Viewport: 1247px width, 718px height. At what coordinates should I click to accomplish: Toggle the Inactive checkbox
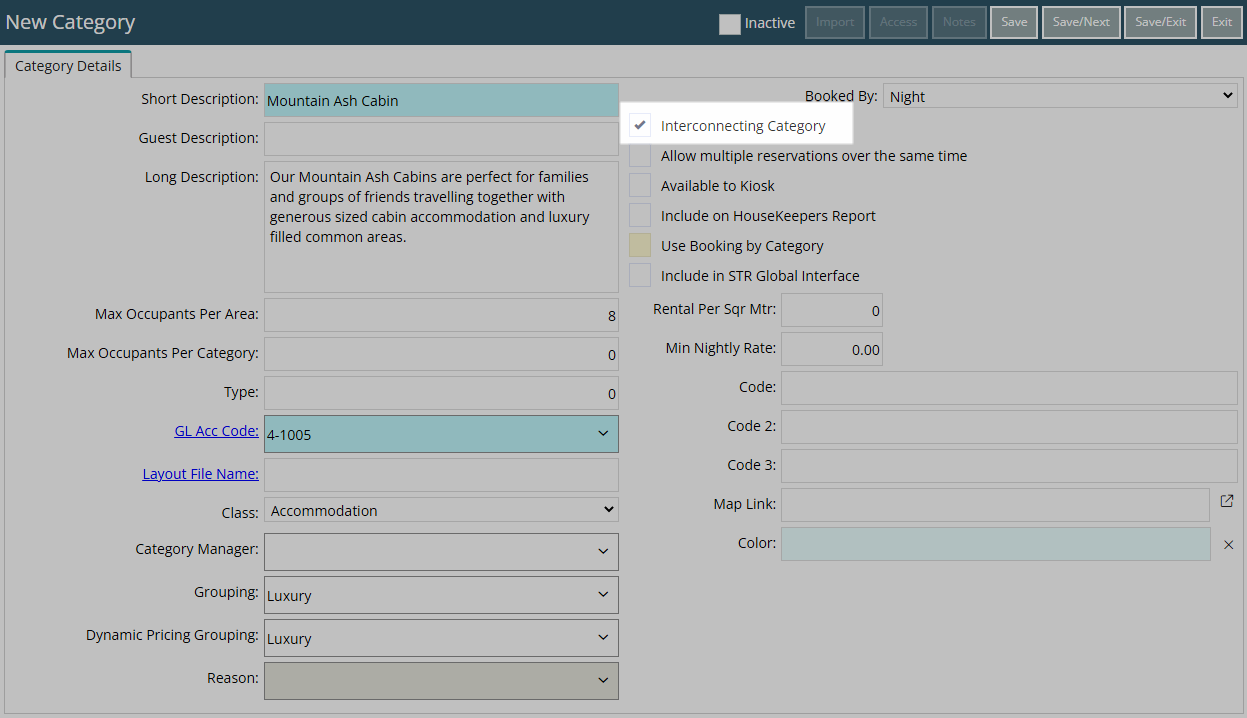pyautogui.click(x=730, y=24)
